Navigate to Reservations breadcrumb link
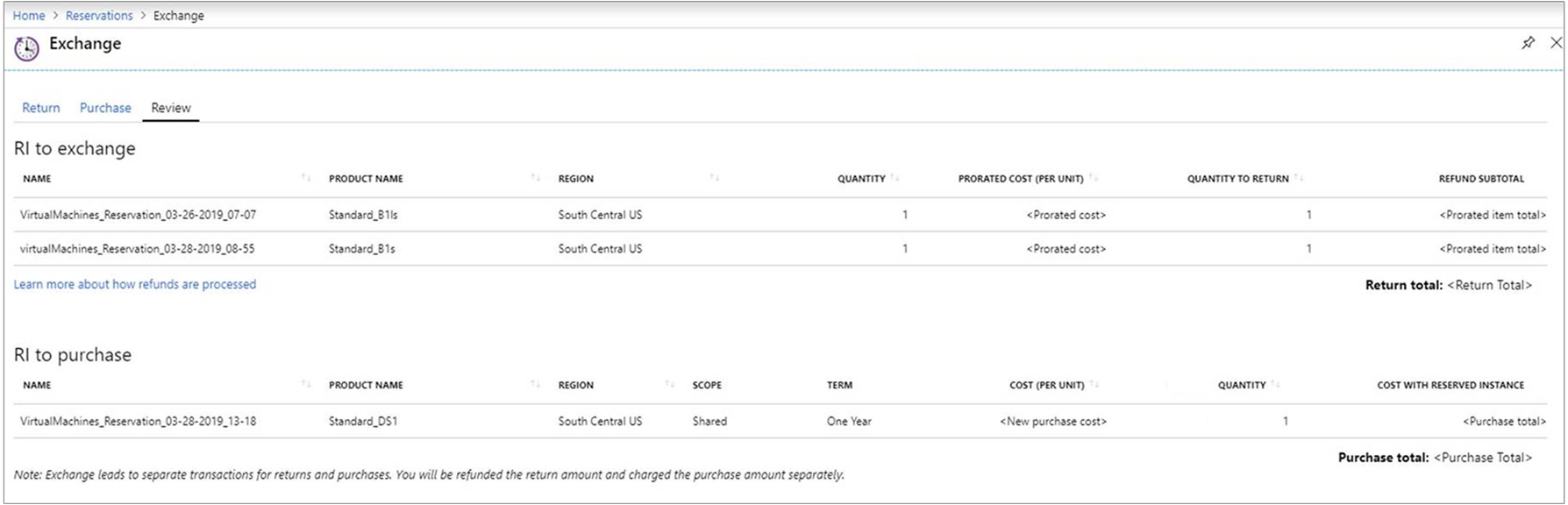Screen dimensions: 1568x505 coord(99,16)
